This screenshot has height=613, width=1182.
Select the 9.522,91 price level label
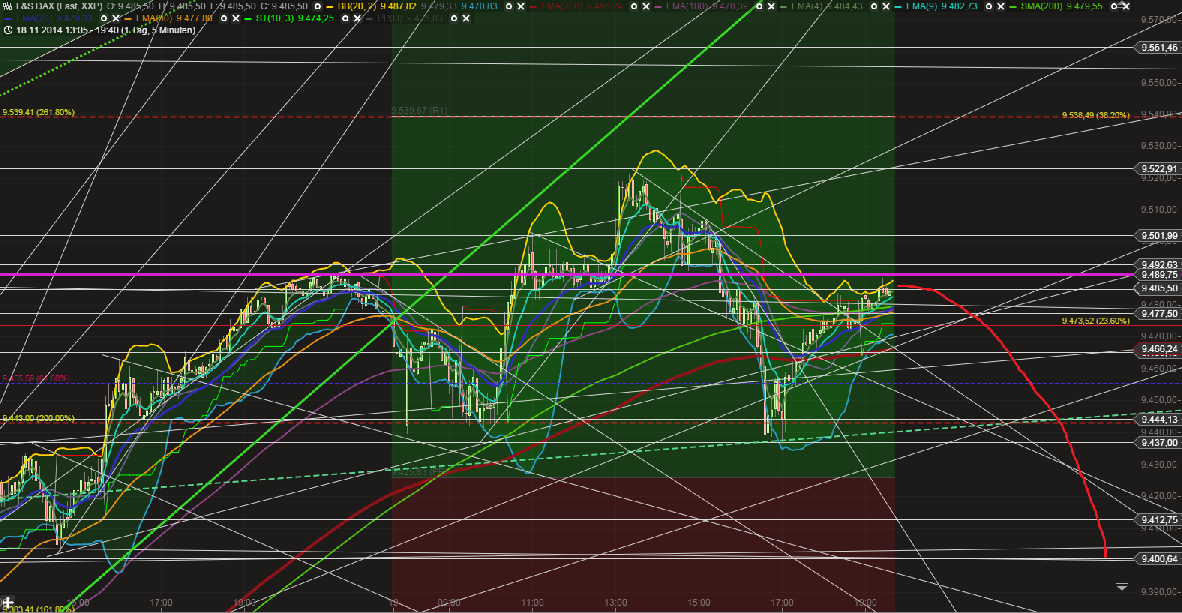1158,169
